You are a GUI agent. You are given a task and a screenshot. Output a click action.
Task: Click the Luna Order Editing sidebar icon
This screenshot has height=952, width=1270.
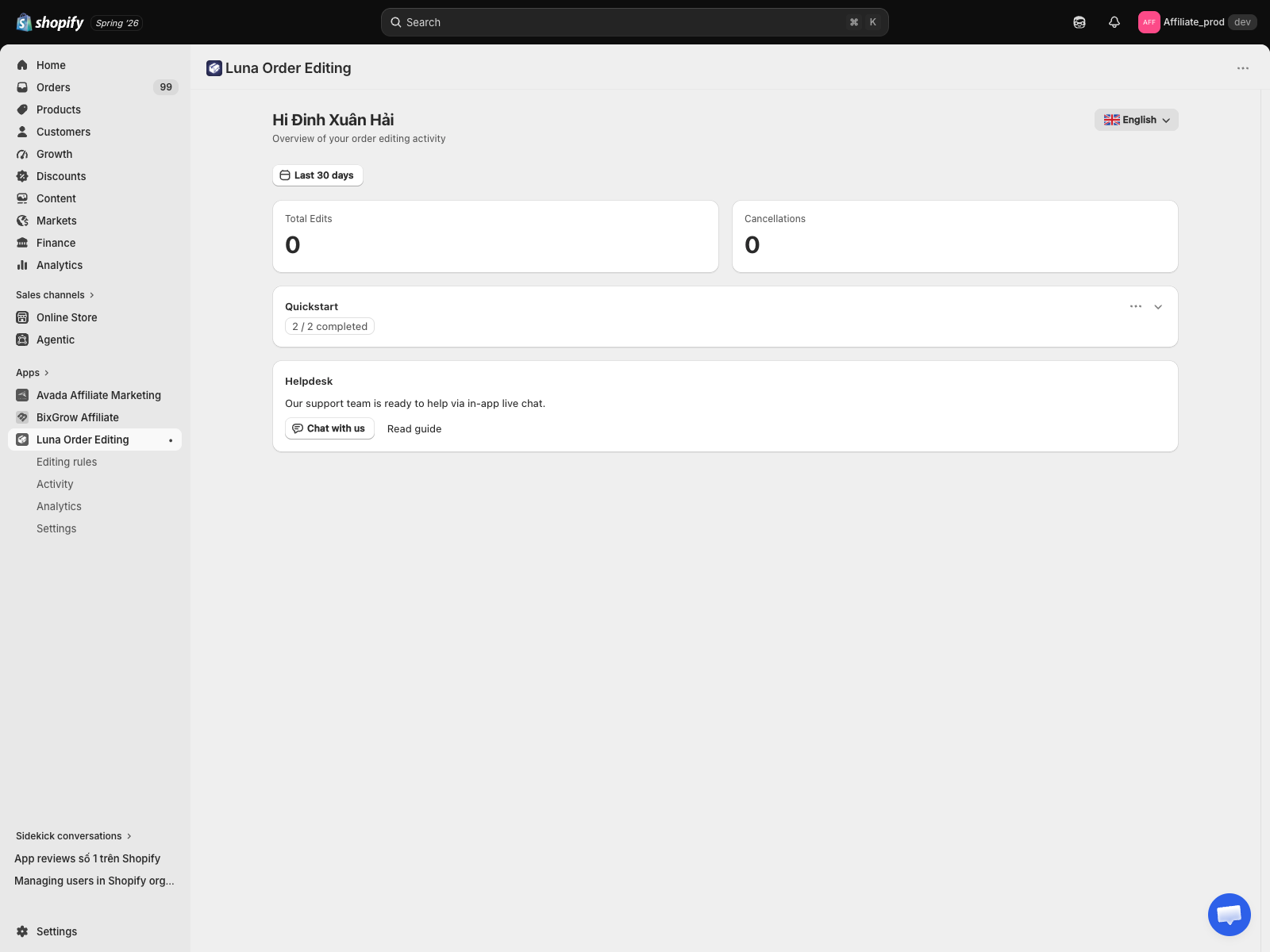22,440
